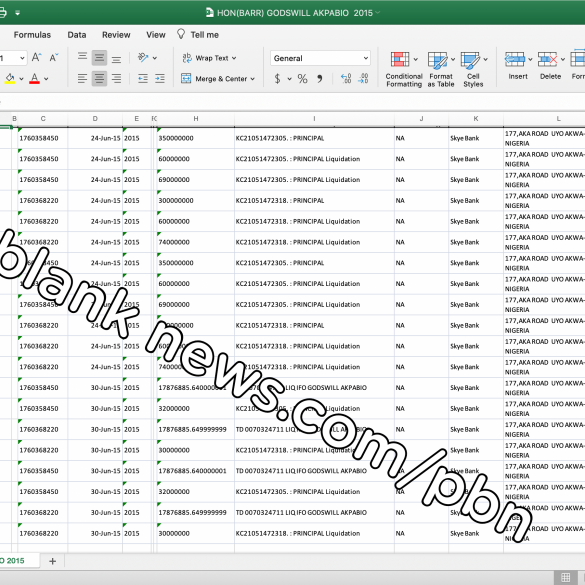Apply the red font color
This screenshot has width=585, height=585.
pos(35,79)
